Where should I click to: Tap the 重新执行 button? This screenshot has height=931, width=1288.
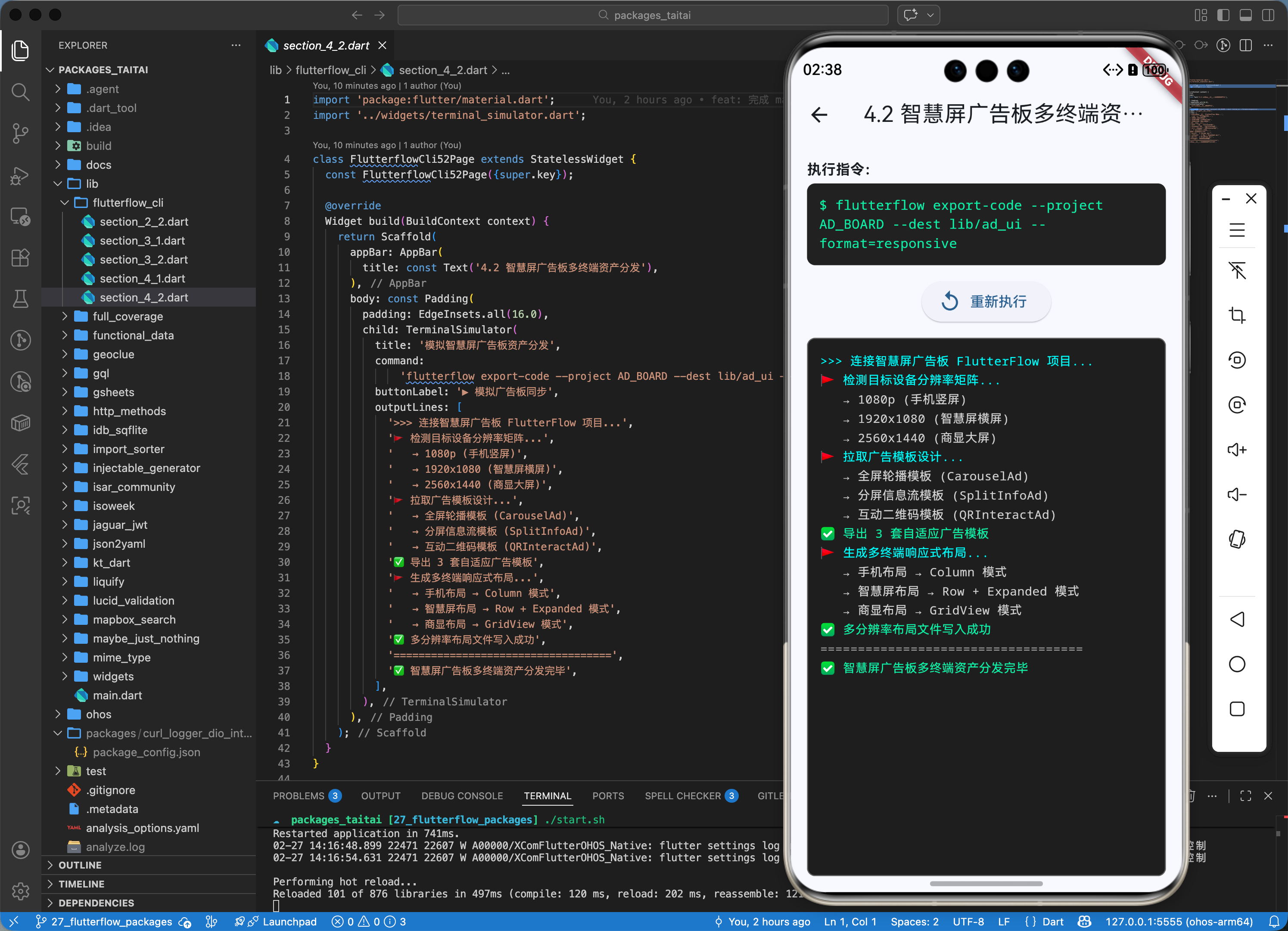pyautogui.click(x=986, y=301)
